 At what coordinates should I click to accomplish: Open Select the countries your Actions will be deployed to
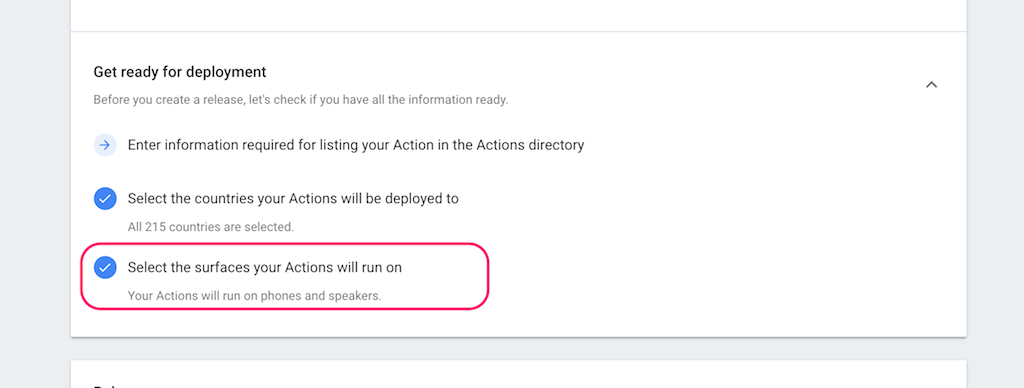click(x=293, y=199)
